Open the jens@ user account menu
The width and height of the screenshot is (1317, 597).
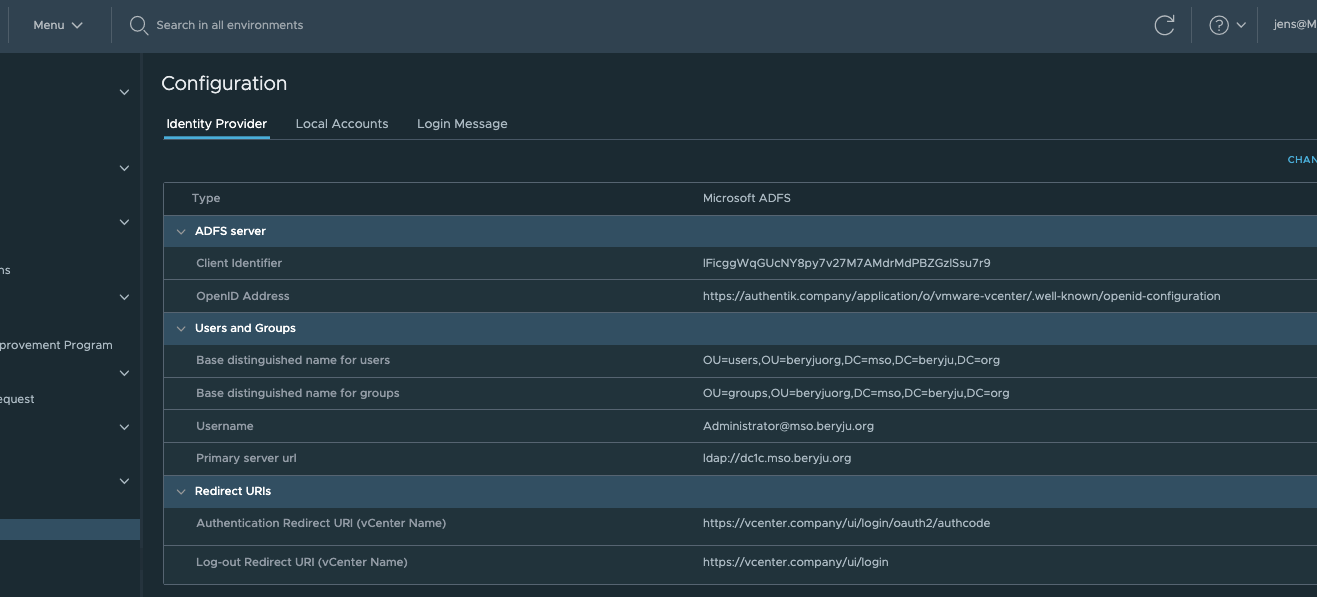pos(1294,25)
